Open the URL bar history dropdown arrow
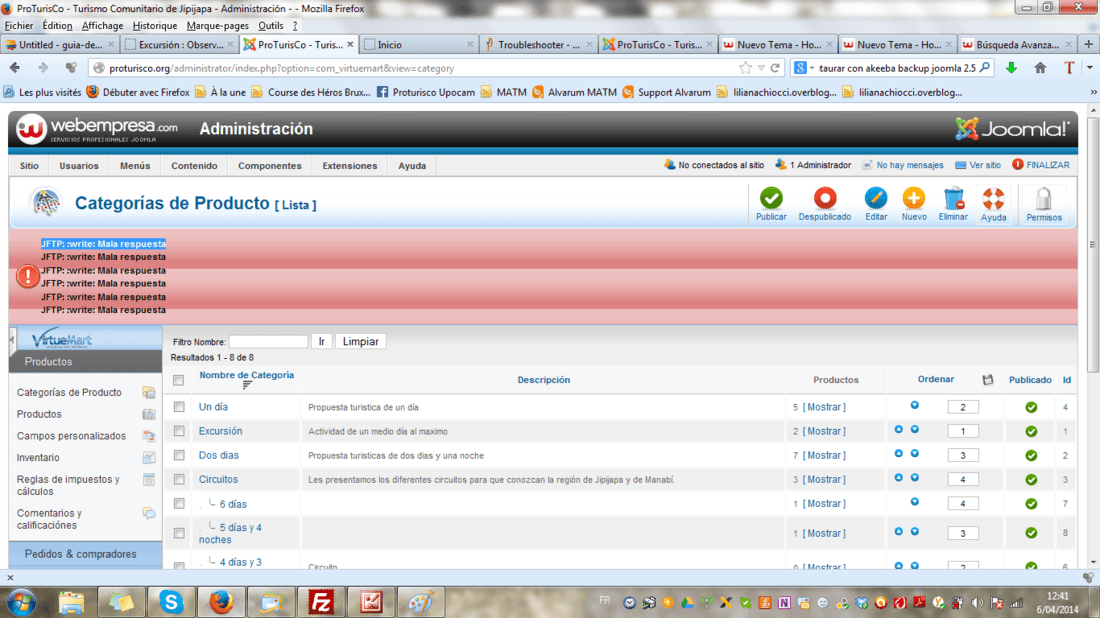Viewport: 1100px width, 618px height. coord(761,68)
